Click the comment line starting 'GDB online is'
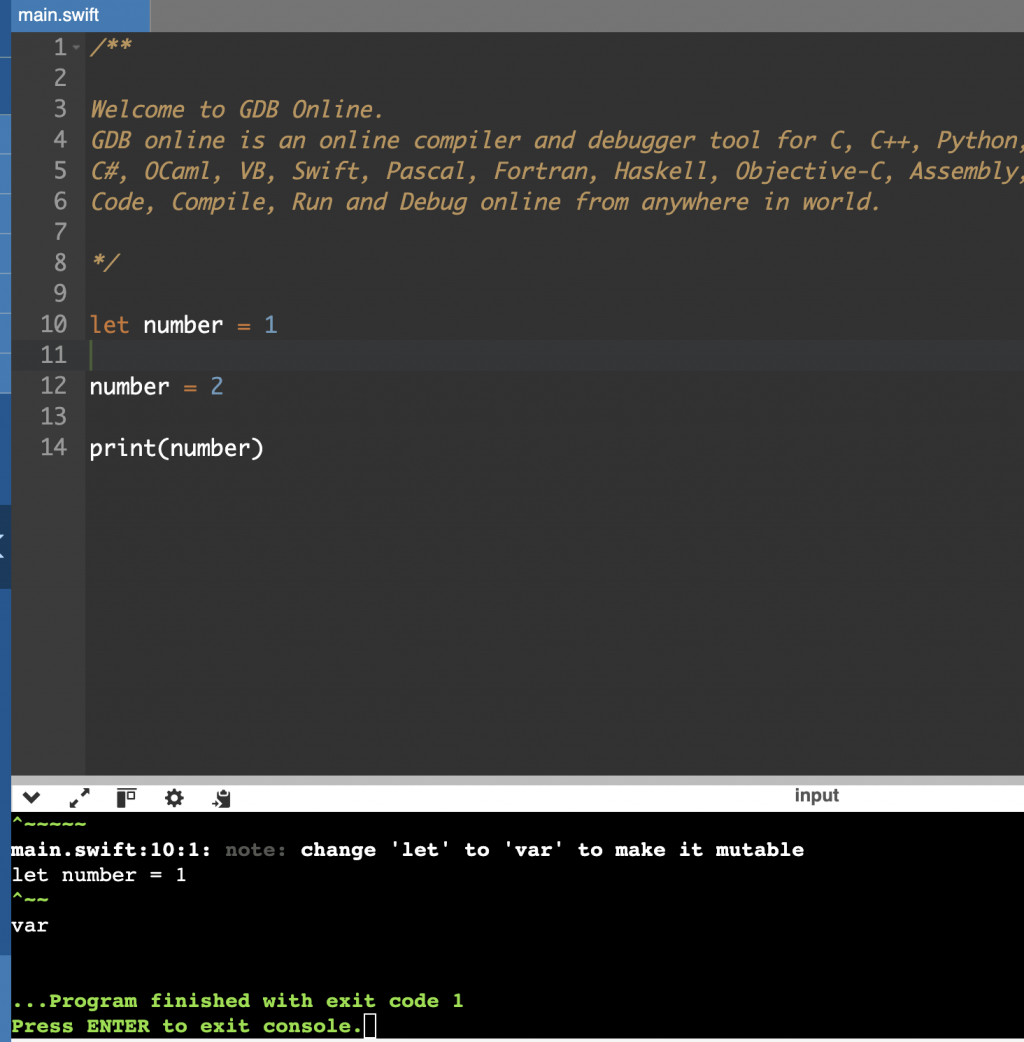Image resolution: width=1024 pixels, height=1042 pixels. click(x=557, y=141)
